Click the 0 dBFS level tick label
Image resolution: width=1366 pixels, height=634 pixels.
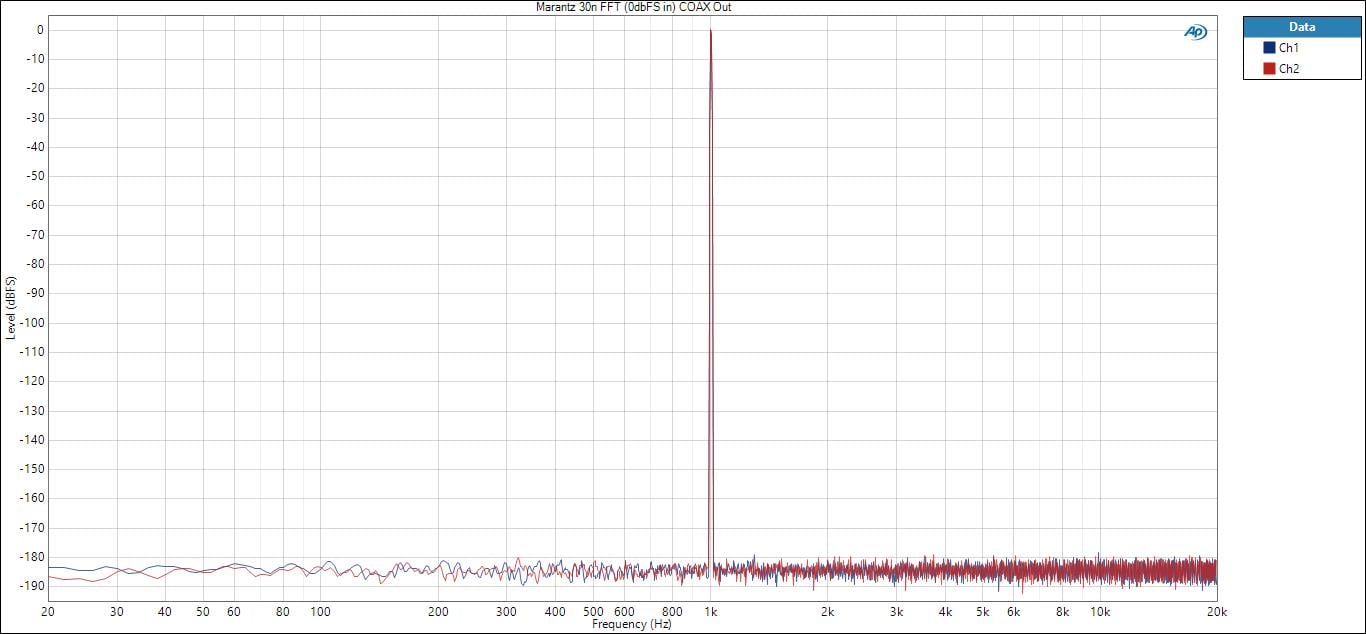[x=40, y=30]
